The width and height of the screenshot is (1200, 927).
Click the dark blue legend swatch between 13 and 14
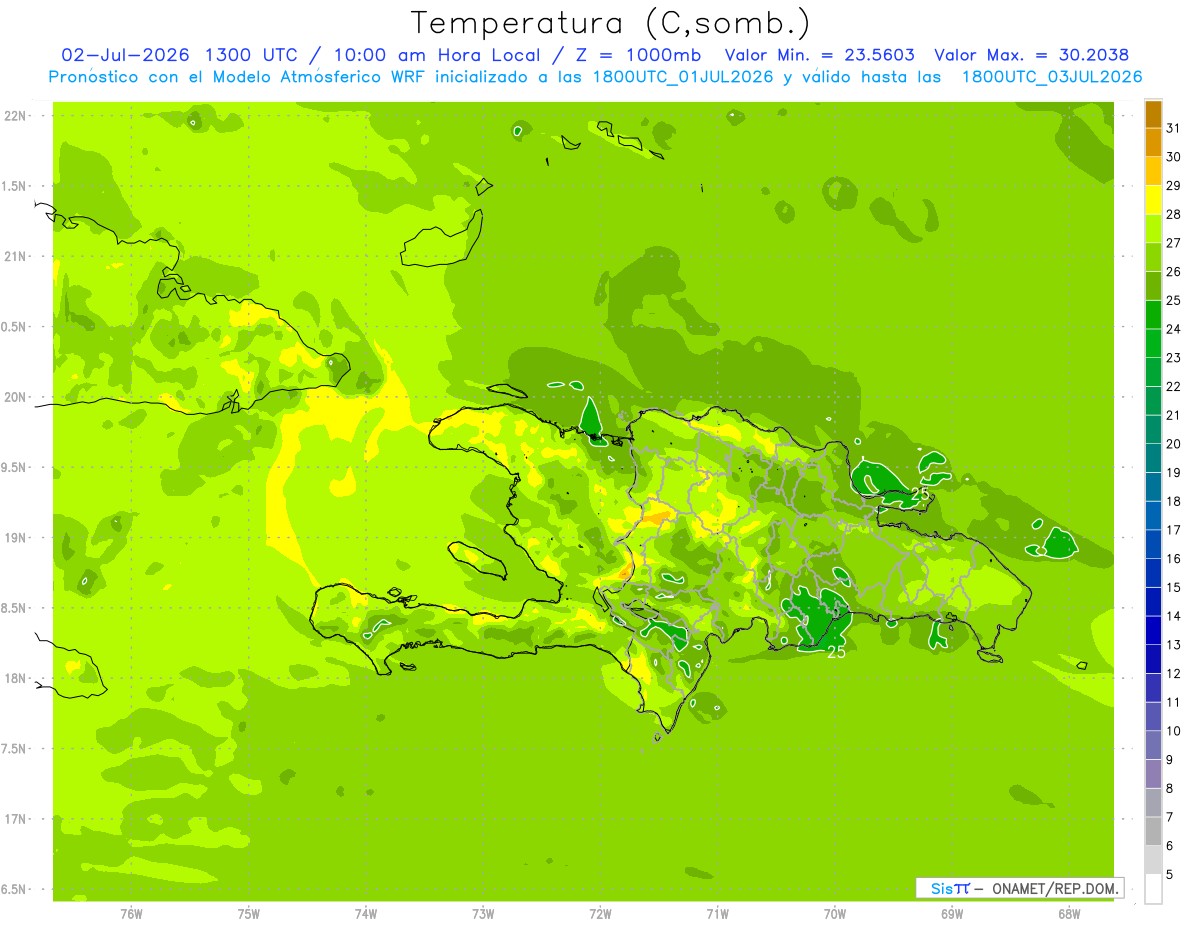pyautogui.click(x=1153, y=631)
